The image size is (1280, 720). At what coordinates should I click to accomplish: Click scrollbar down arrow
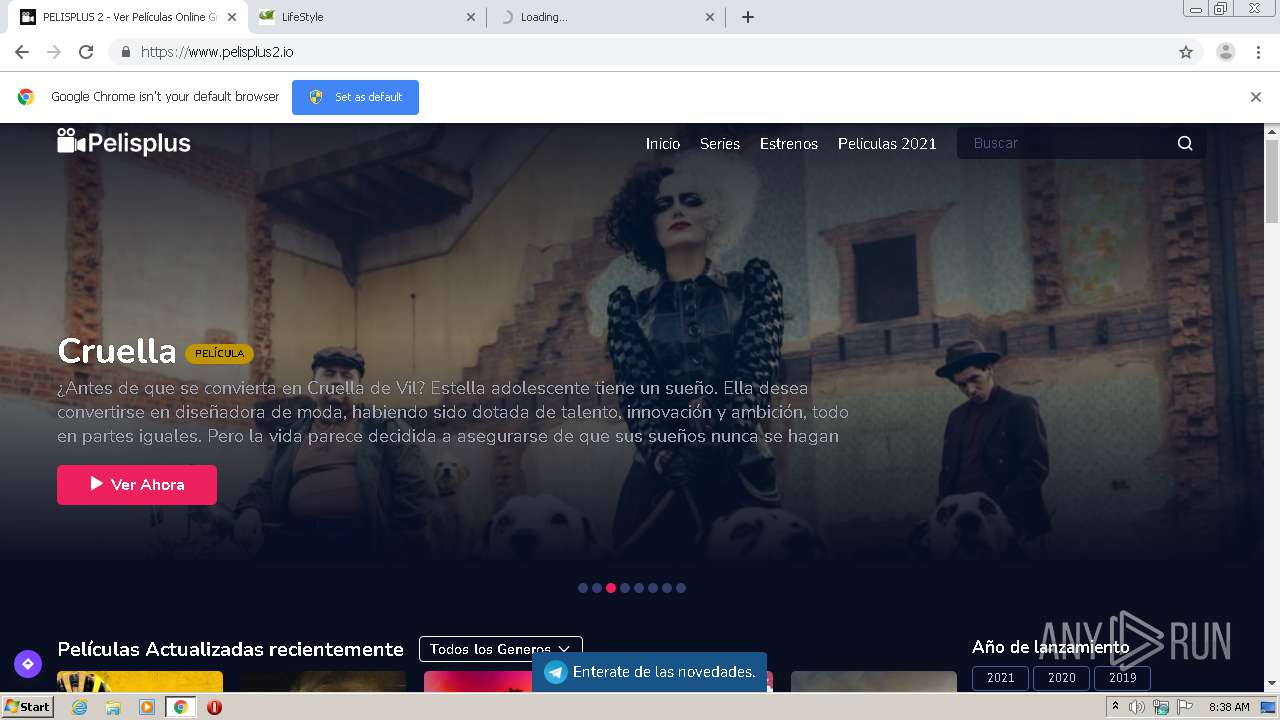1272,684
